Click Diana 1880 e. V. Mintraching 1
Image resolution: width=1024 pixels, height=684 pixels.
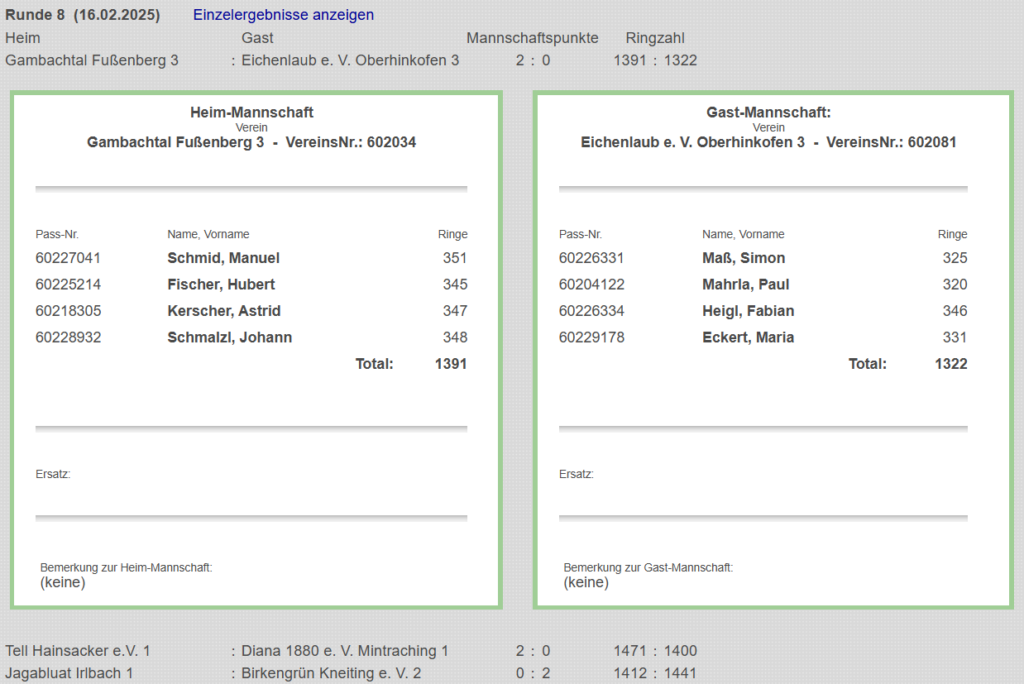(345, 651)
